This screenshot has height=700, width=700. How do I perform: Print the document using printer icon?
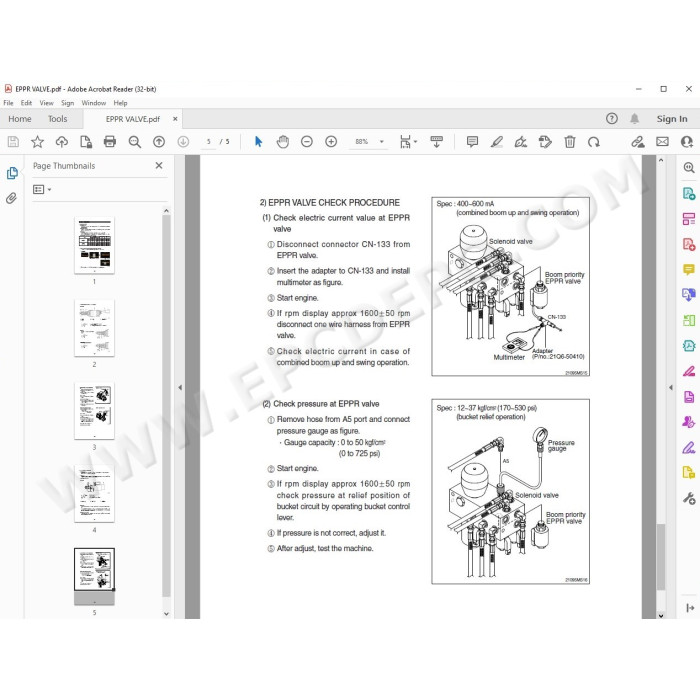tap(110, 142)
